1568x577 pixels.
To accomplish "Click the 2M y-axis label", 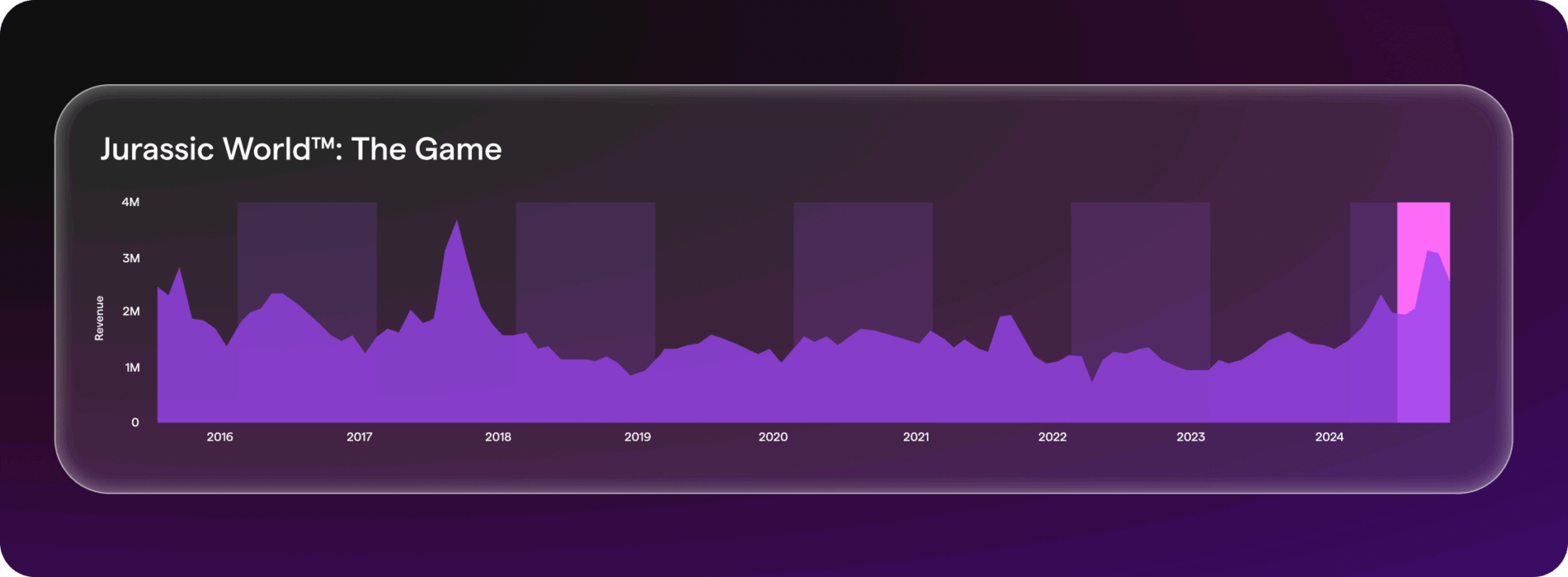I will [x=131, y=311].
